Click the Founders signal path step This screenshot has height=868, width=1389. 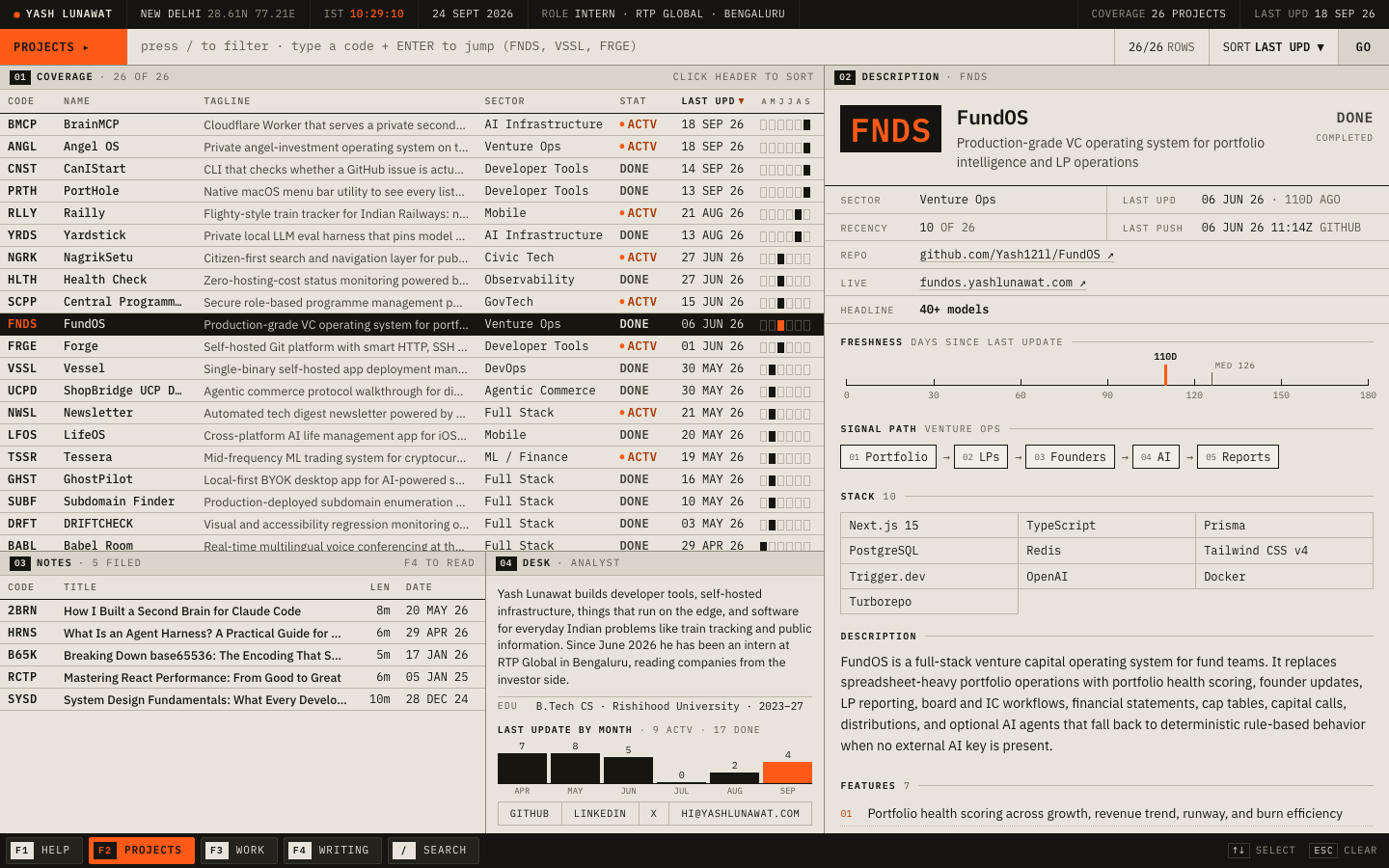pos(1070,457)
